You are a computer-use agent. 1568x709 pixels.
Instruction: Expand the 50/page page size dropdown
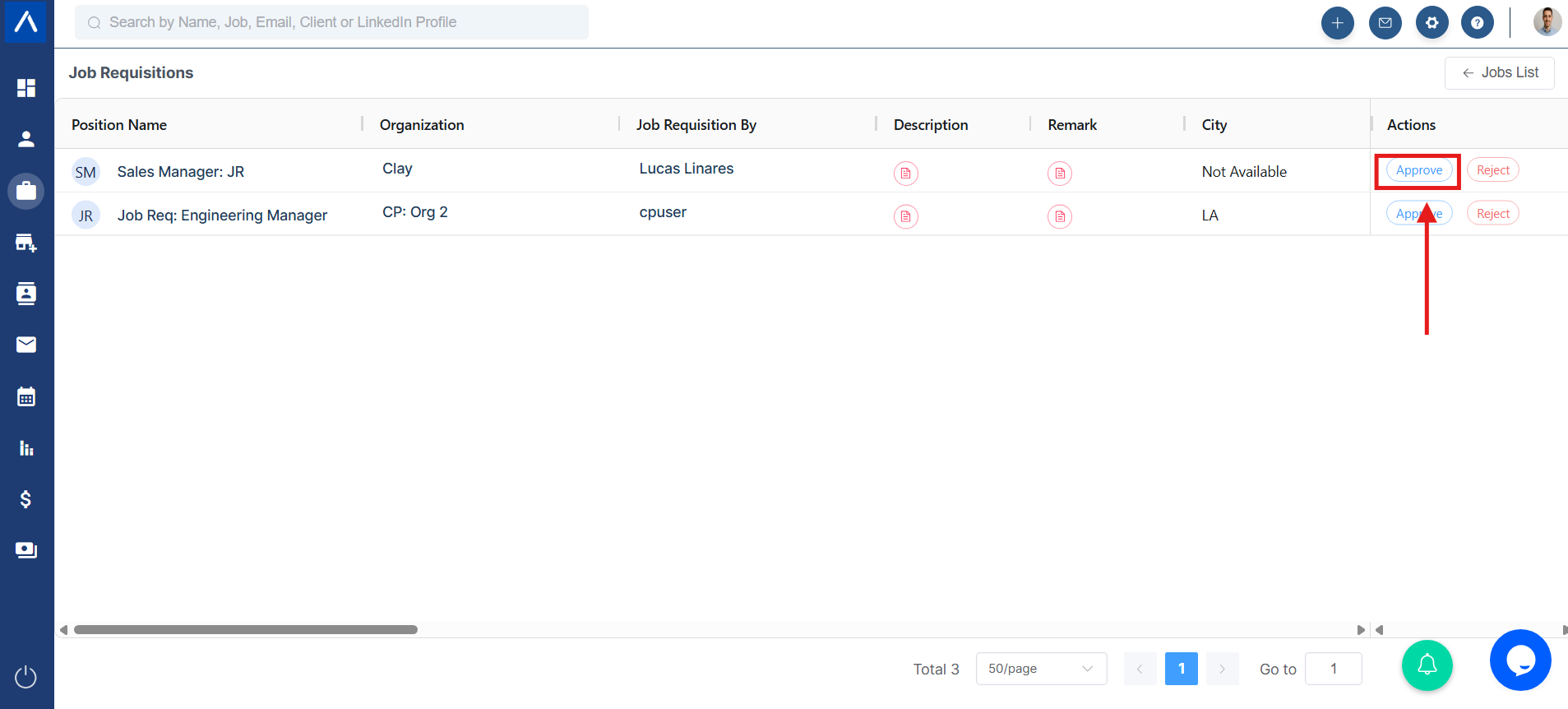[x=1040, y=669]
